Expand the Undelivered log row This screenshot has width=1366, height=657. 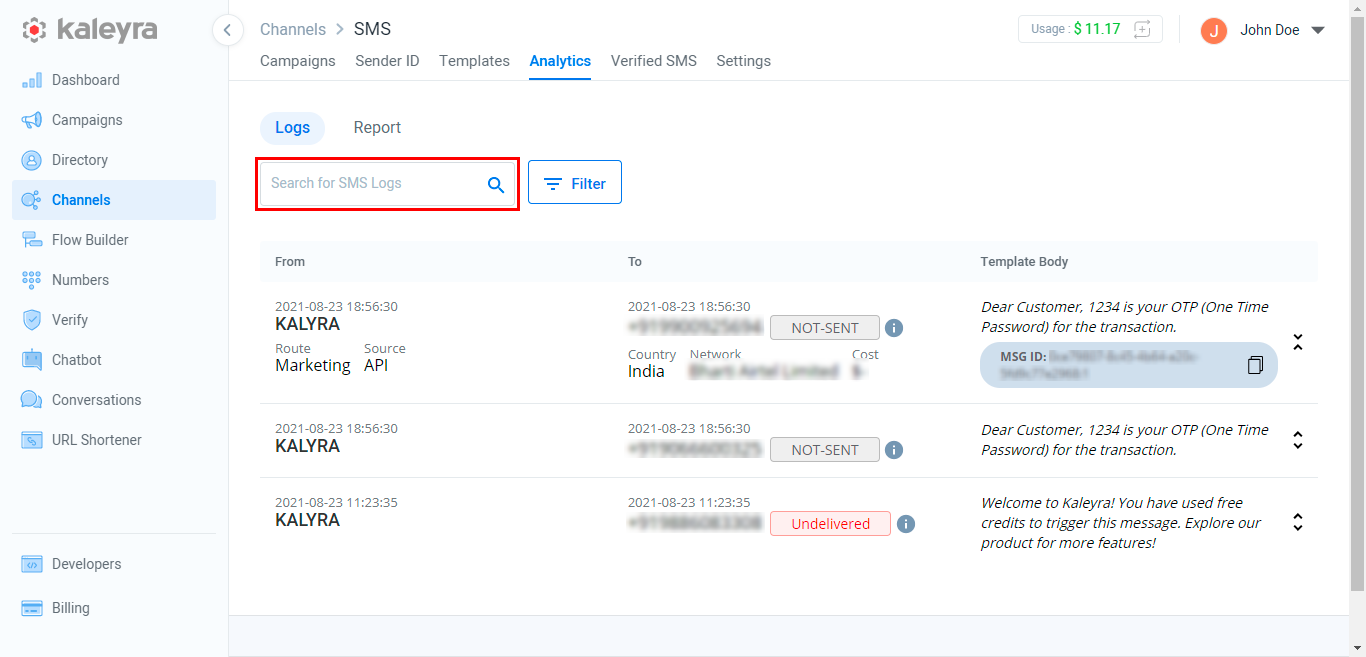(1298, 522)
